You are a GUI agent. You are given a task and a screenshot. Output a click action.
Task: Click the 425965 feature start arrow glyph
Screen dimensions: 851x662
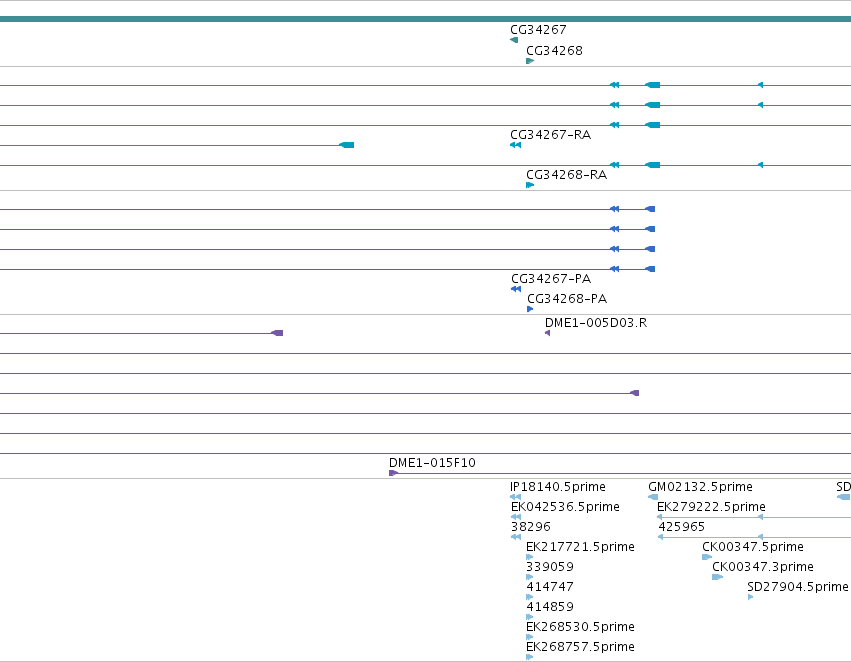(661, 537)
